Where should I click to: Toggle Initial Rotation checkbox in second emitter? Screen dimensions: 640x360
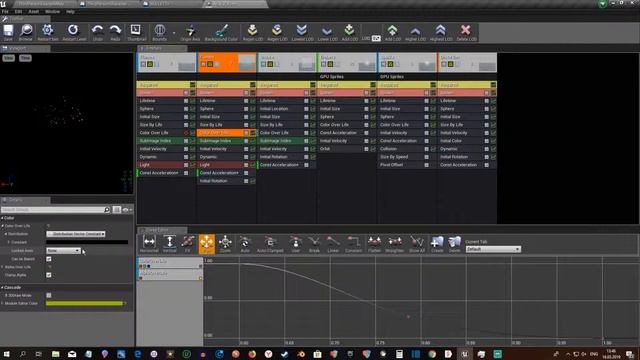pyautogui.click(x=246, y=181)
